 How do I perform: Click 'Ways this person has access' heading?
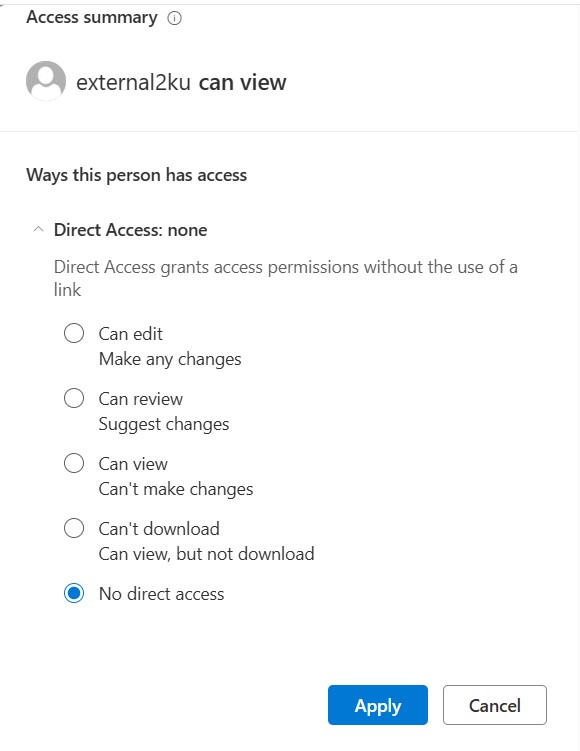pos(136,175)
